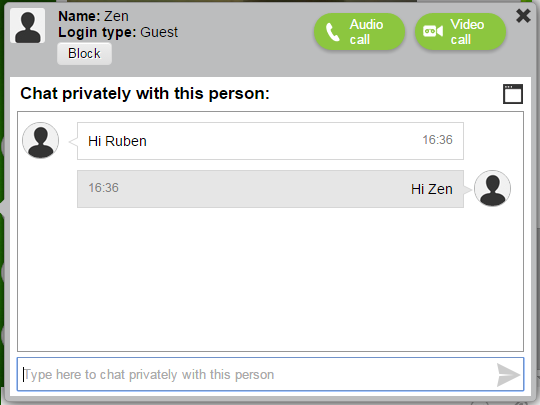
Task: Click the 16:36 timestamp on Hi Zen
Action: pyautogui.click(x=103, y=188)
